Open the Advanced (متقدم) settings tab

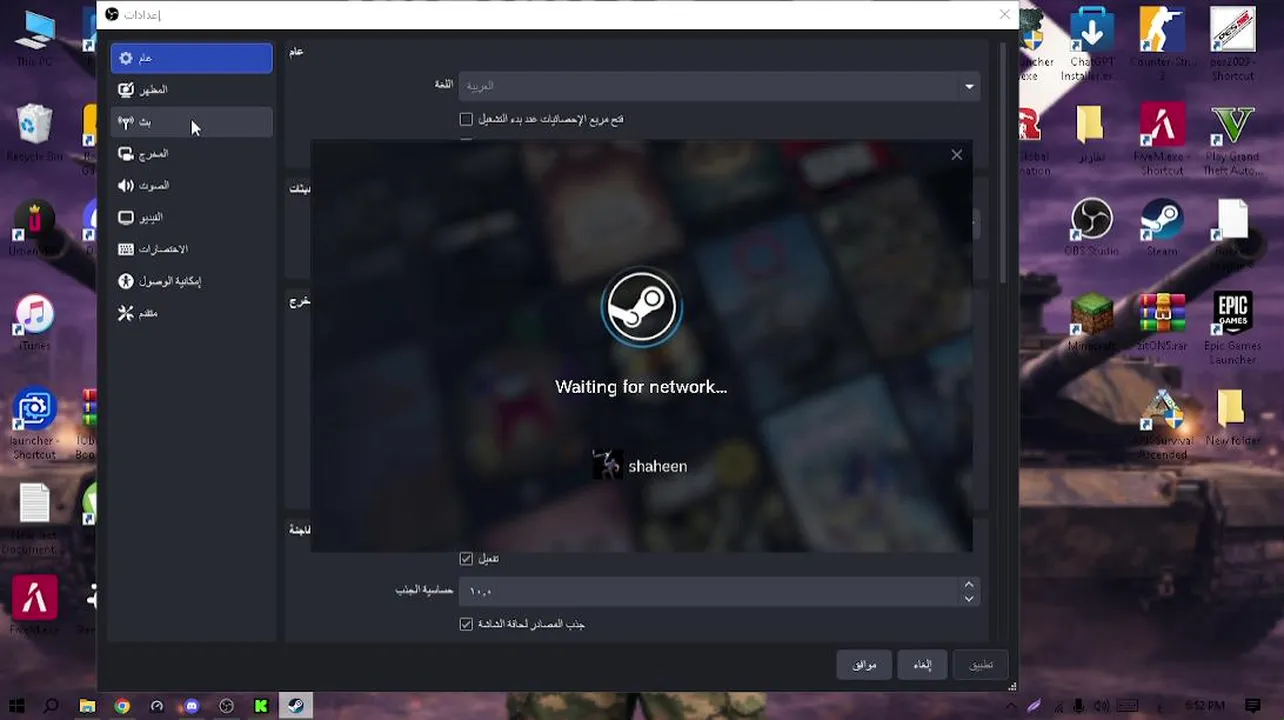(x=191, y=313)
